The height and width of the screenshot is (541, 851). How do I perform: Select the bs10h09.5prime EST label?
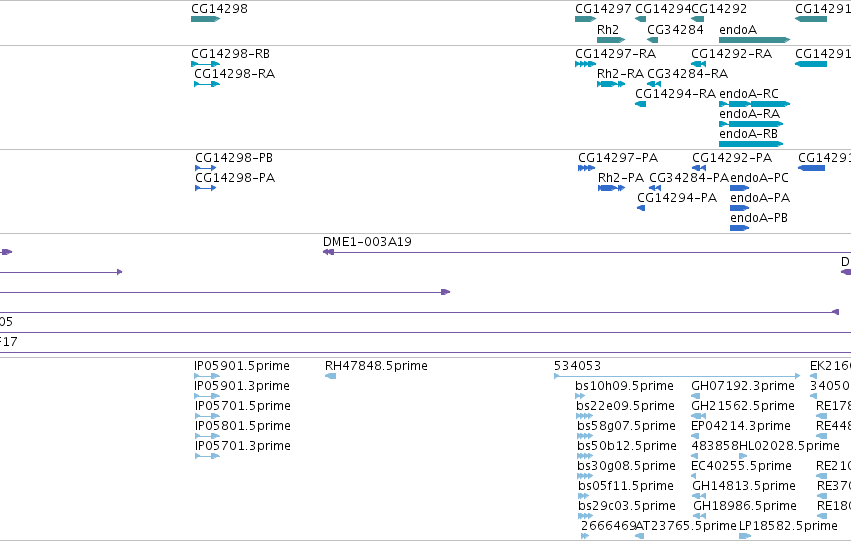[x=624, y=386]
